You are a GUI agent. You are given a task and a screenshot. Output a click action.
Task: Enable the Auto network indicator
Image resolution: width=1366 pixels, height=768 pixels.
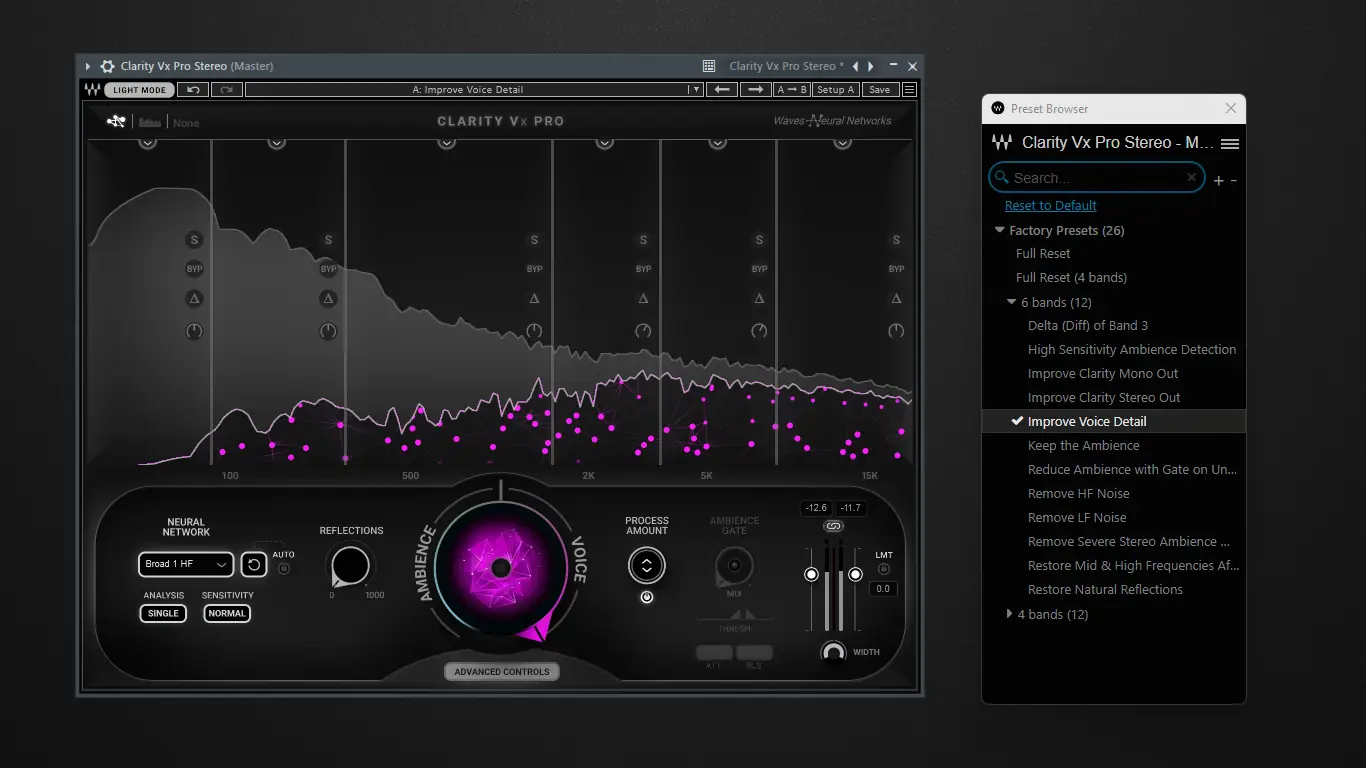[283, 569]
